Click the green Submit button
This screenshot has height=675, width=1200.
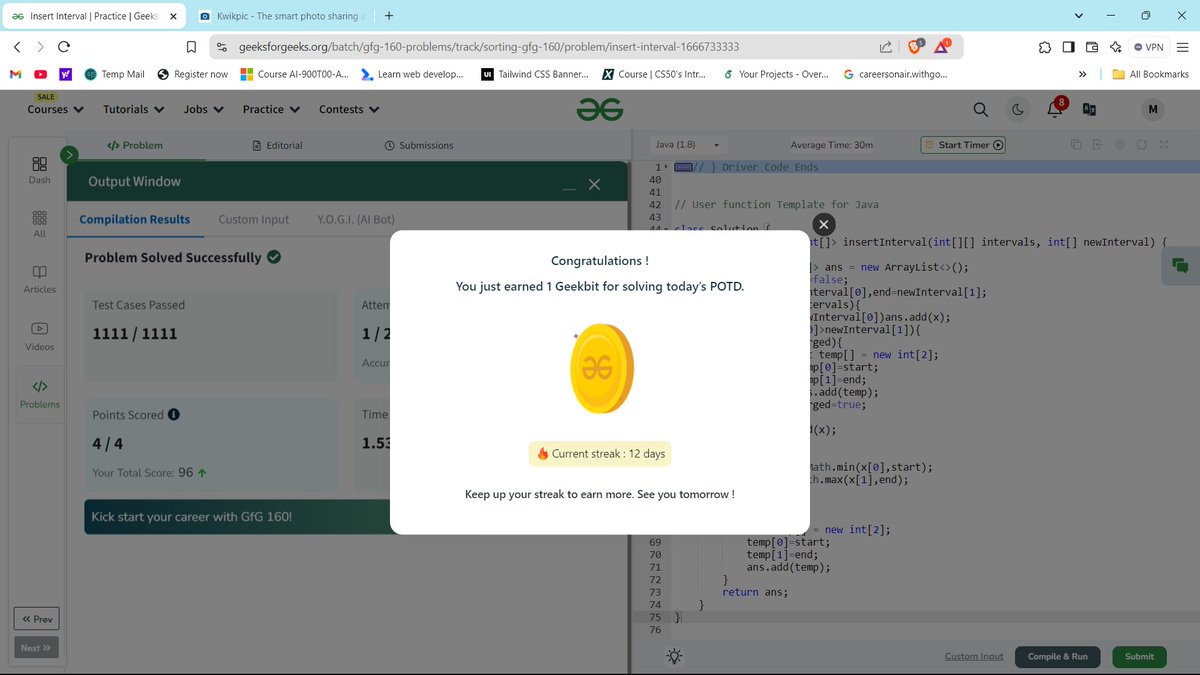coord(1139,656)
